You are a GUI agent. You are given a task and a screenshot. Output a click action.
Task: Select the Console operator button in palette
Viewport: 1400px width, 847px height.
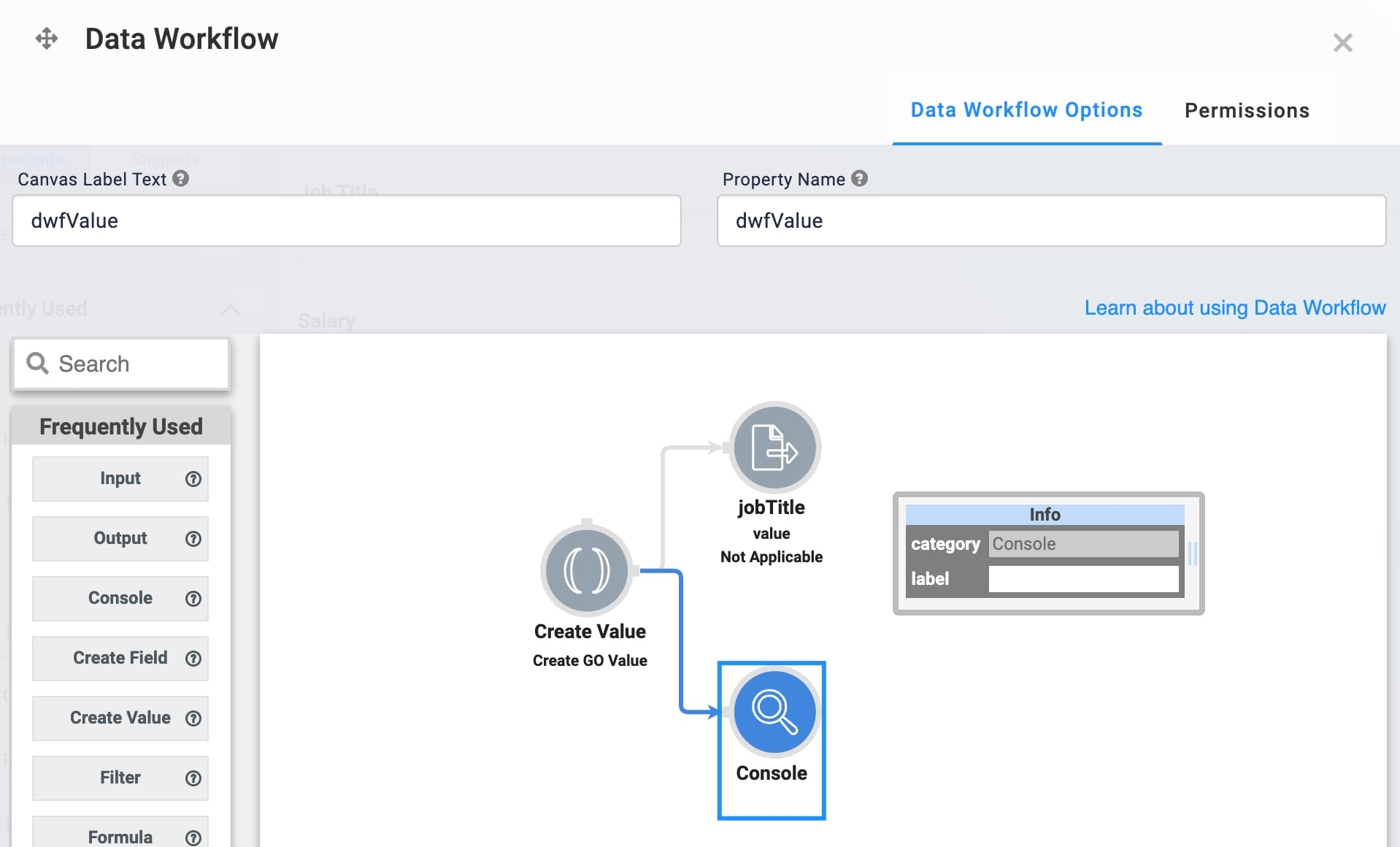[x=120, y=598]
